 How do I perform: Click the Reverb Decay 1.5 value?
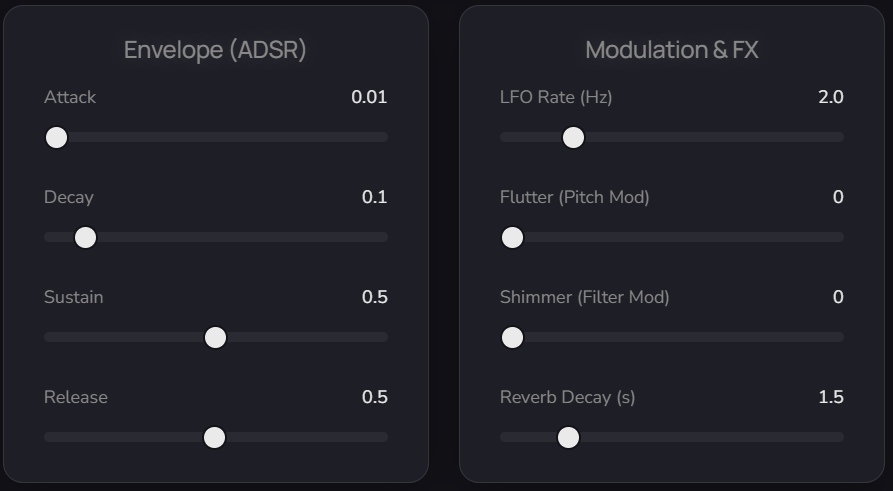(x=830, y=397)
